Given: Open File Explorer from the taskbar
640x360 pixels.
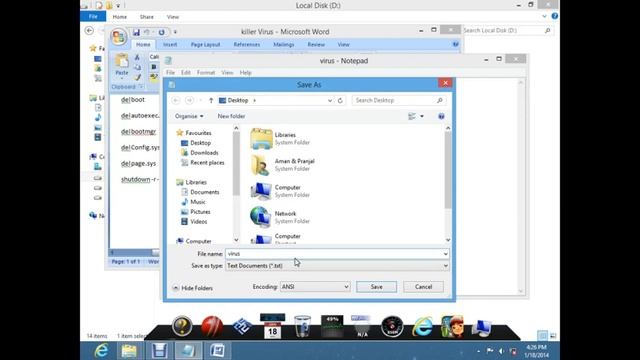Looking at the screenshot, I should point(129,351).
